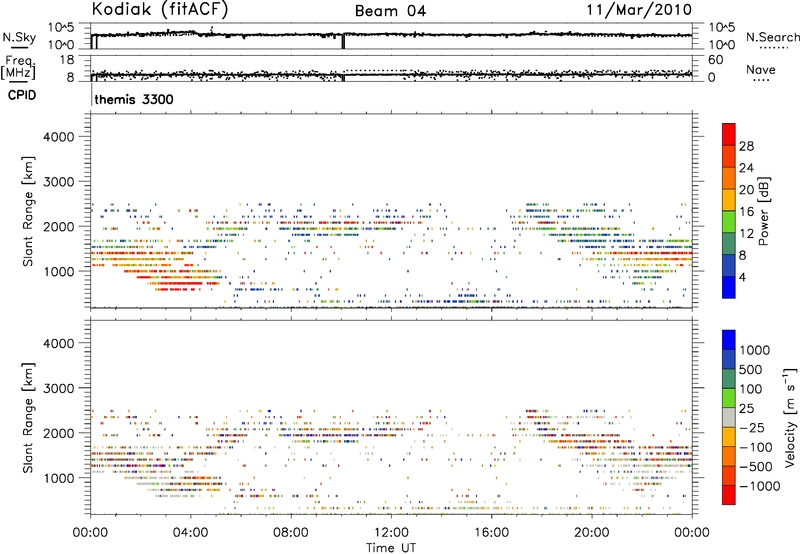Click the red top segment of power colorbar
Screen dimensions: 800x554
coord(729,135)
